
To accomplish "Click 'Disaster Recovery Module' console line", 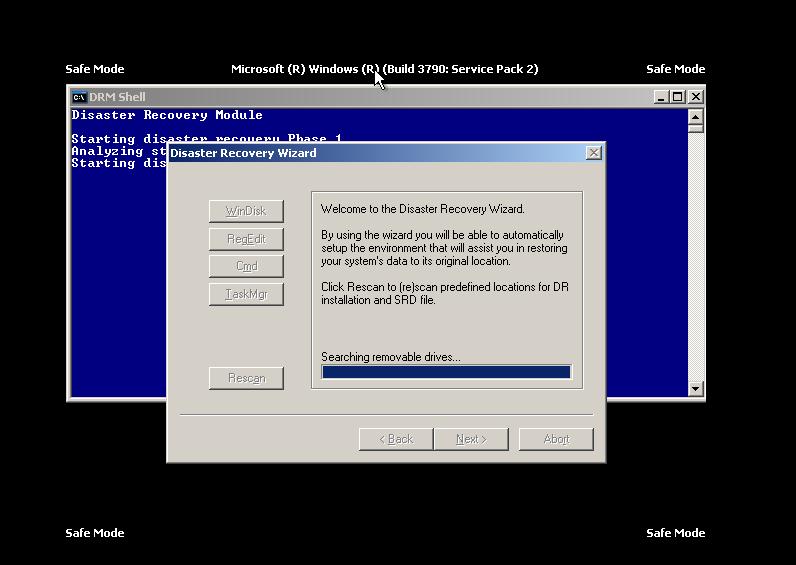I will (167, 115).
